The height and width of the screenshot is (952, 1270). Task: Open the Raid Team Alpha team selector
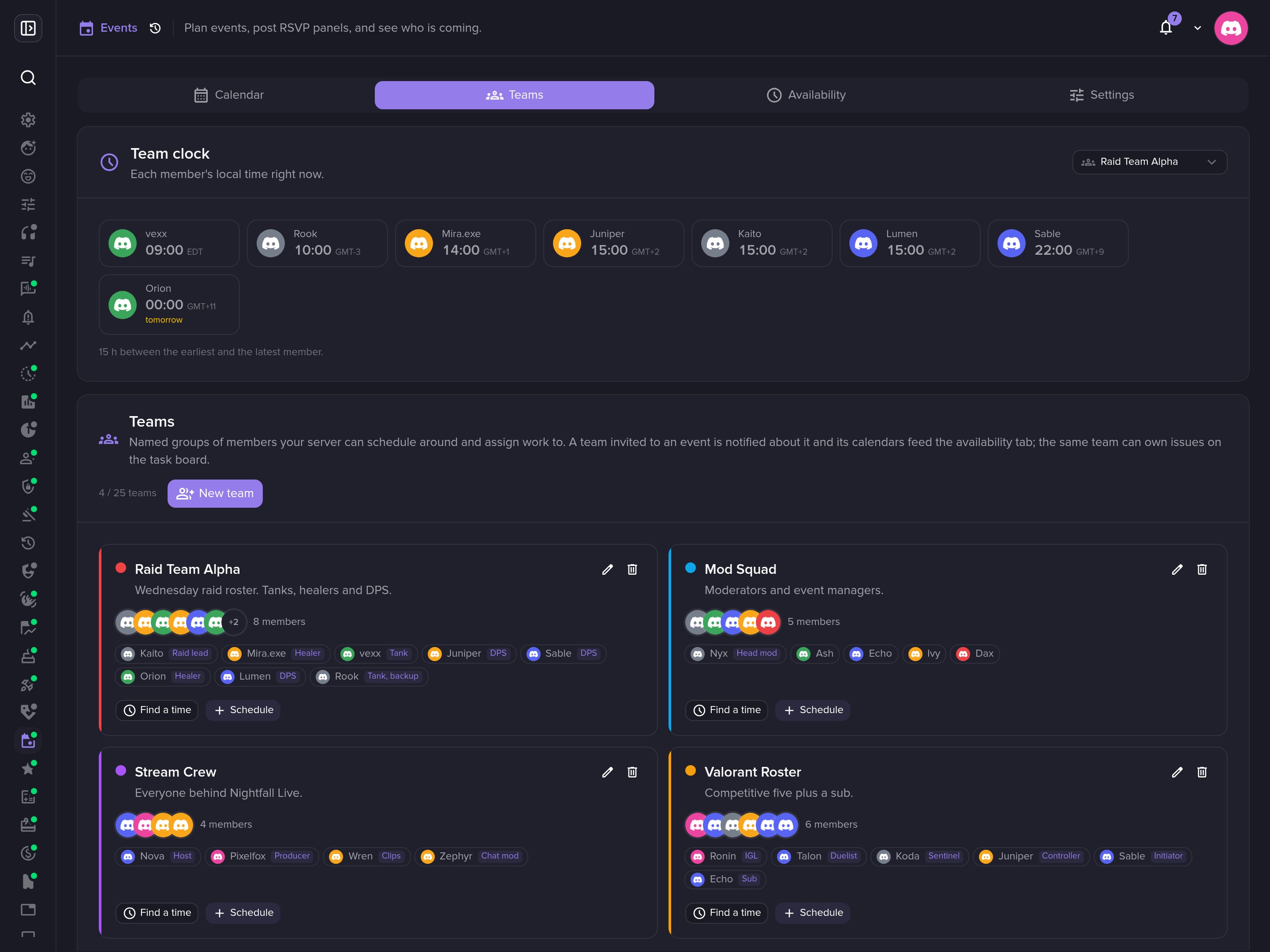1150,162
